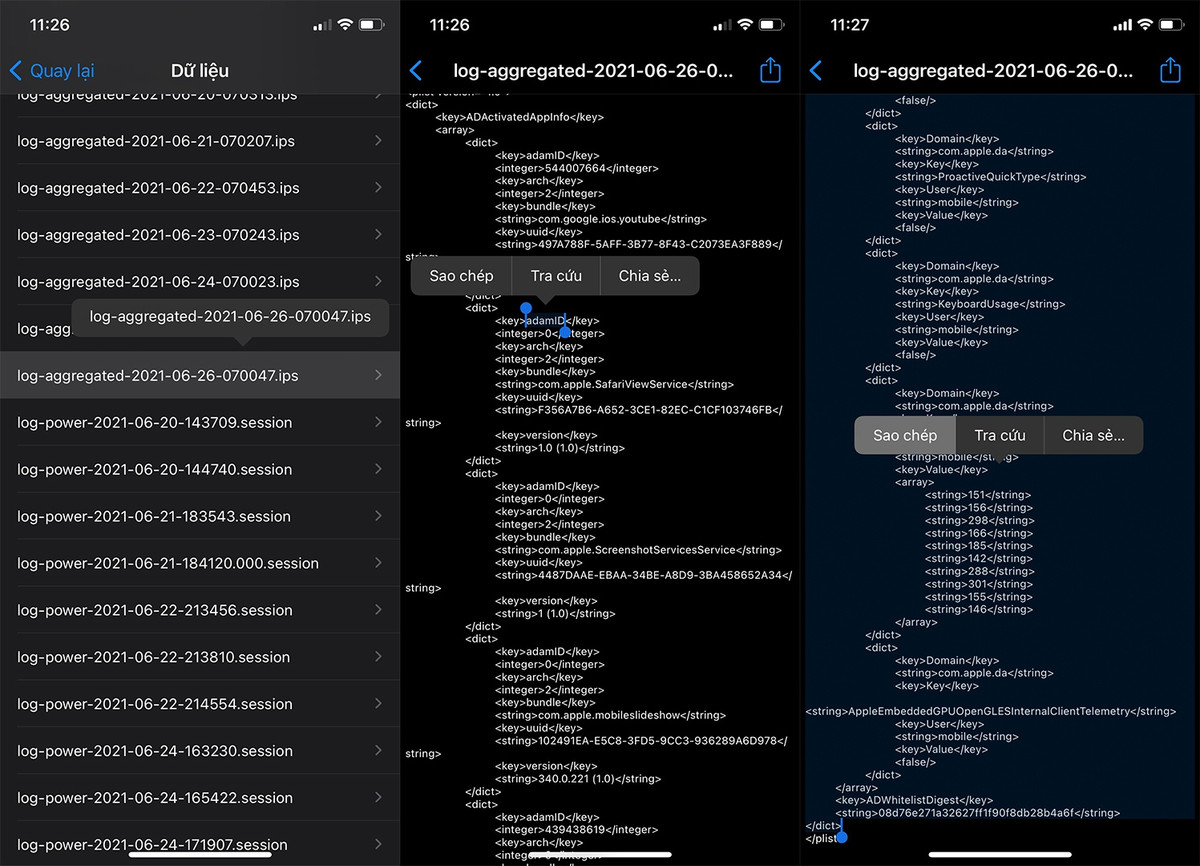The image size is (1200, 866).
Task: Tap the back chevron in the right screen header
Action: (816, 71)
